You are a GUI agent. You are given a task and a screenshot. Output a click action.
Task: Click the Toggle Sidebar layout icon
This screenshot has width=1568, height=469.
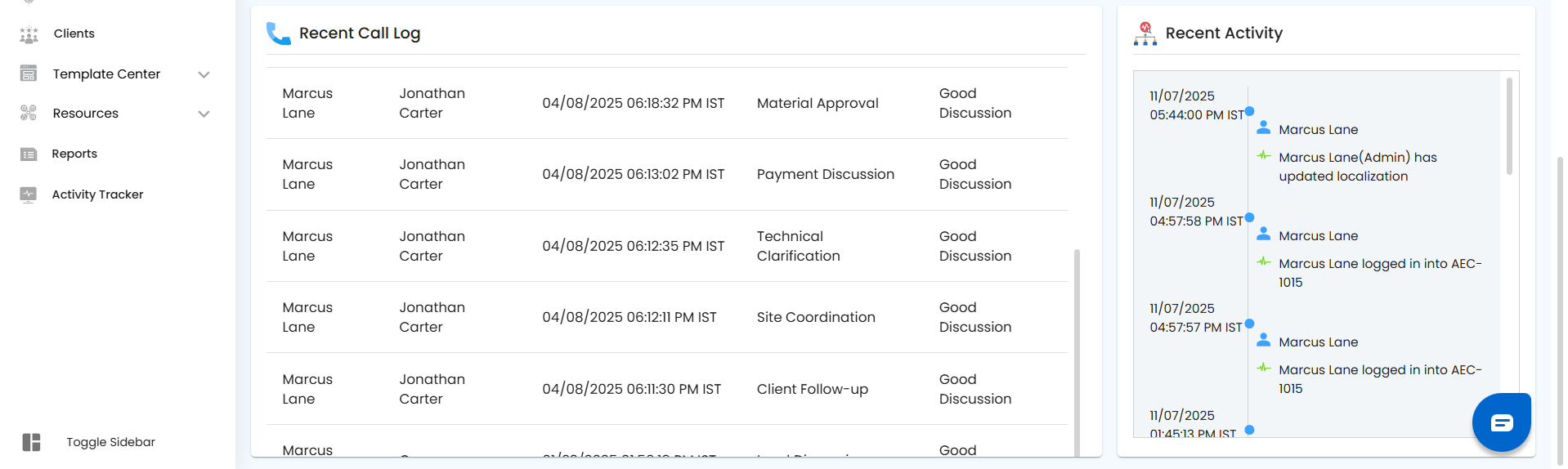[x=31, y=442]
